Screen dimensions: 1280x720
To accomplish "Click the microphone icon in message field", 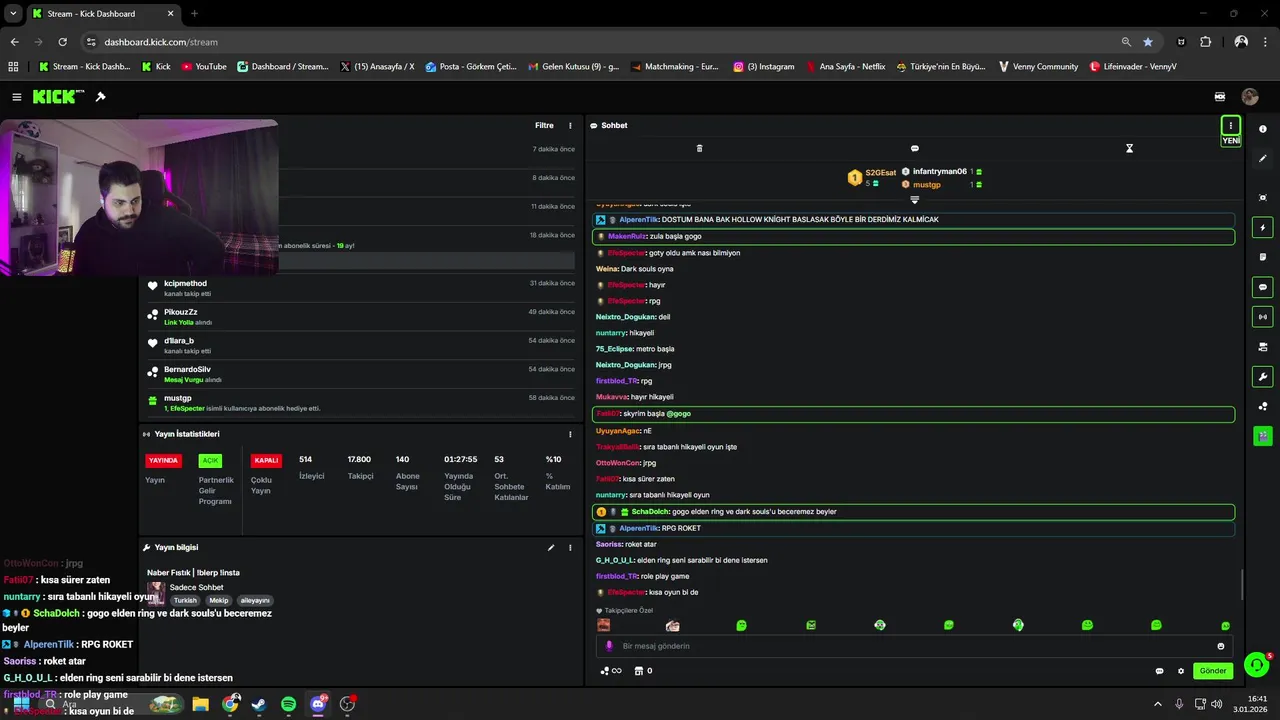I will [609, 646].
